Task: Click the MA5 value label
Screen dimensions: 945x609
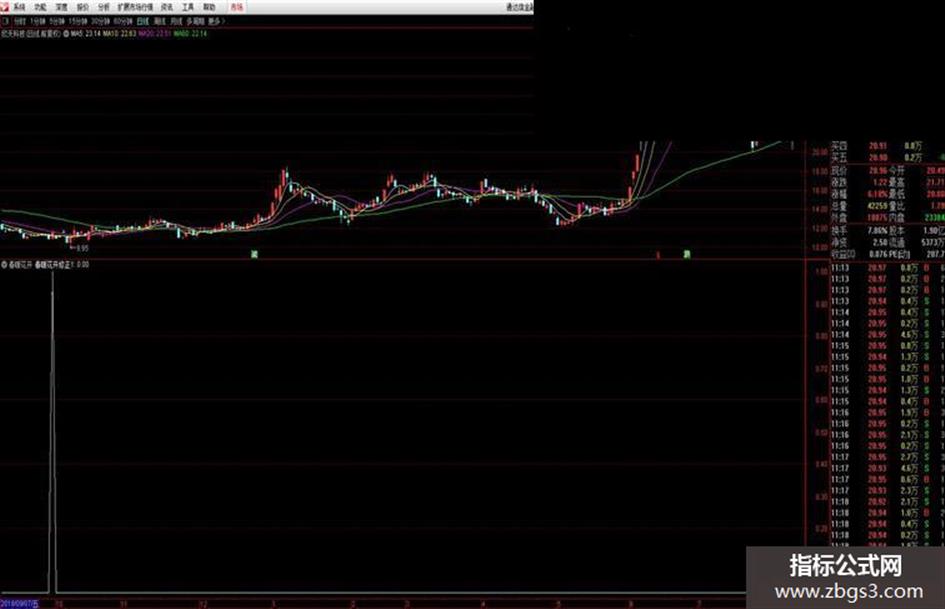Action: 86,34
